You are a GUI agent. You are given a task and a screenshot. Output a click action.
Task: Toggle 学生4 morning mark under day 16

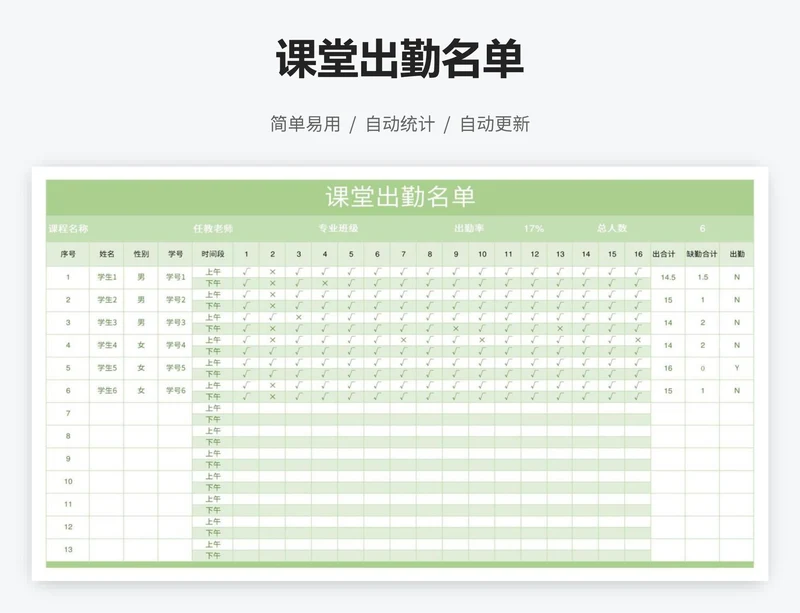tap(638, 339)
